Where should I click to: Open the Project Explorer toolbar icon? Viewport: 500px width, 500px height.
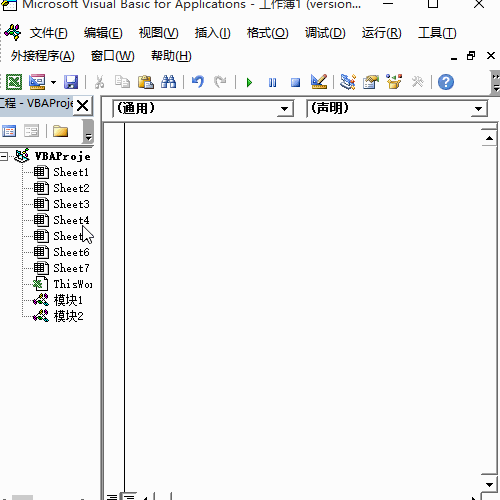(348, 82)
